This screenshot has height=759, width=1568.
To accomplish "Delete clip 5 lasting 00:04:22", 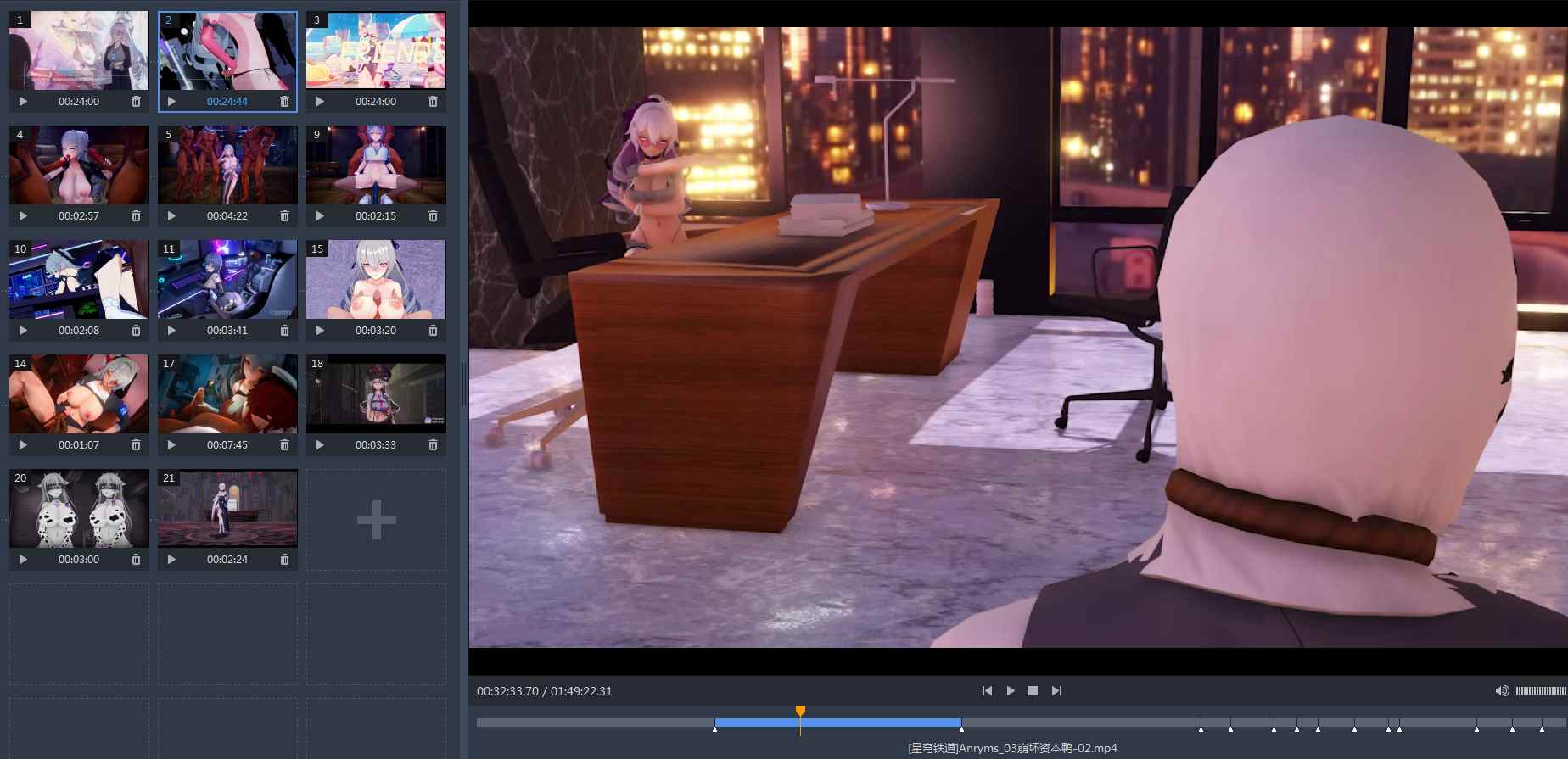I will point(284,216).
